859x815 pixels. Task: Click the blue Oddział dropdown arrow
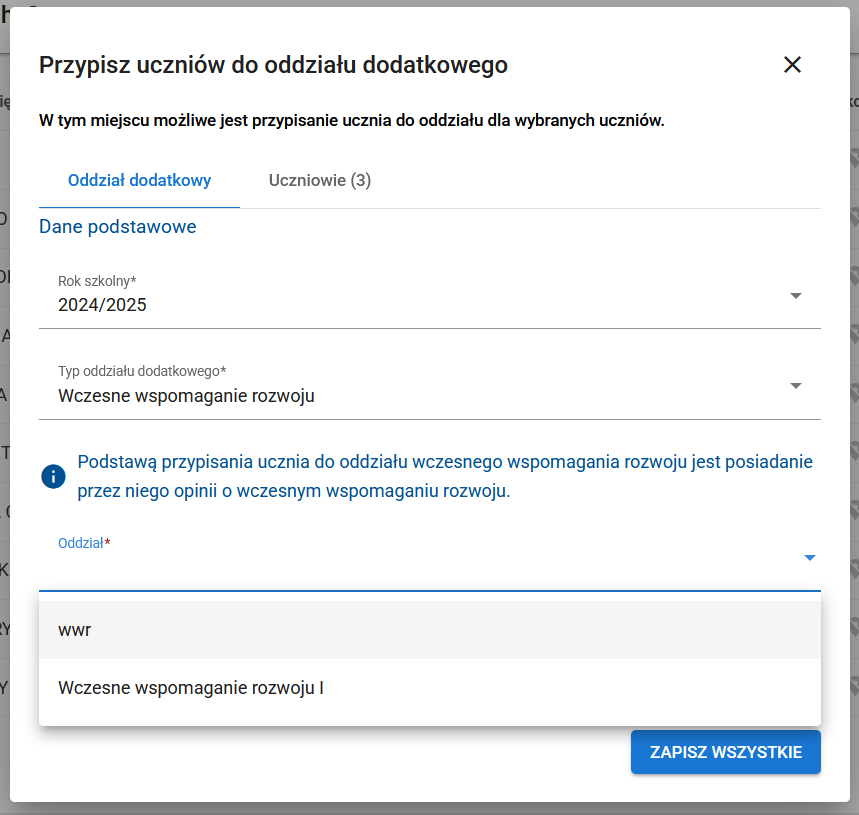point(809,557)
